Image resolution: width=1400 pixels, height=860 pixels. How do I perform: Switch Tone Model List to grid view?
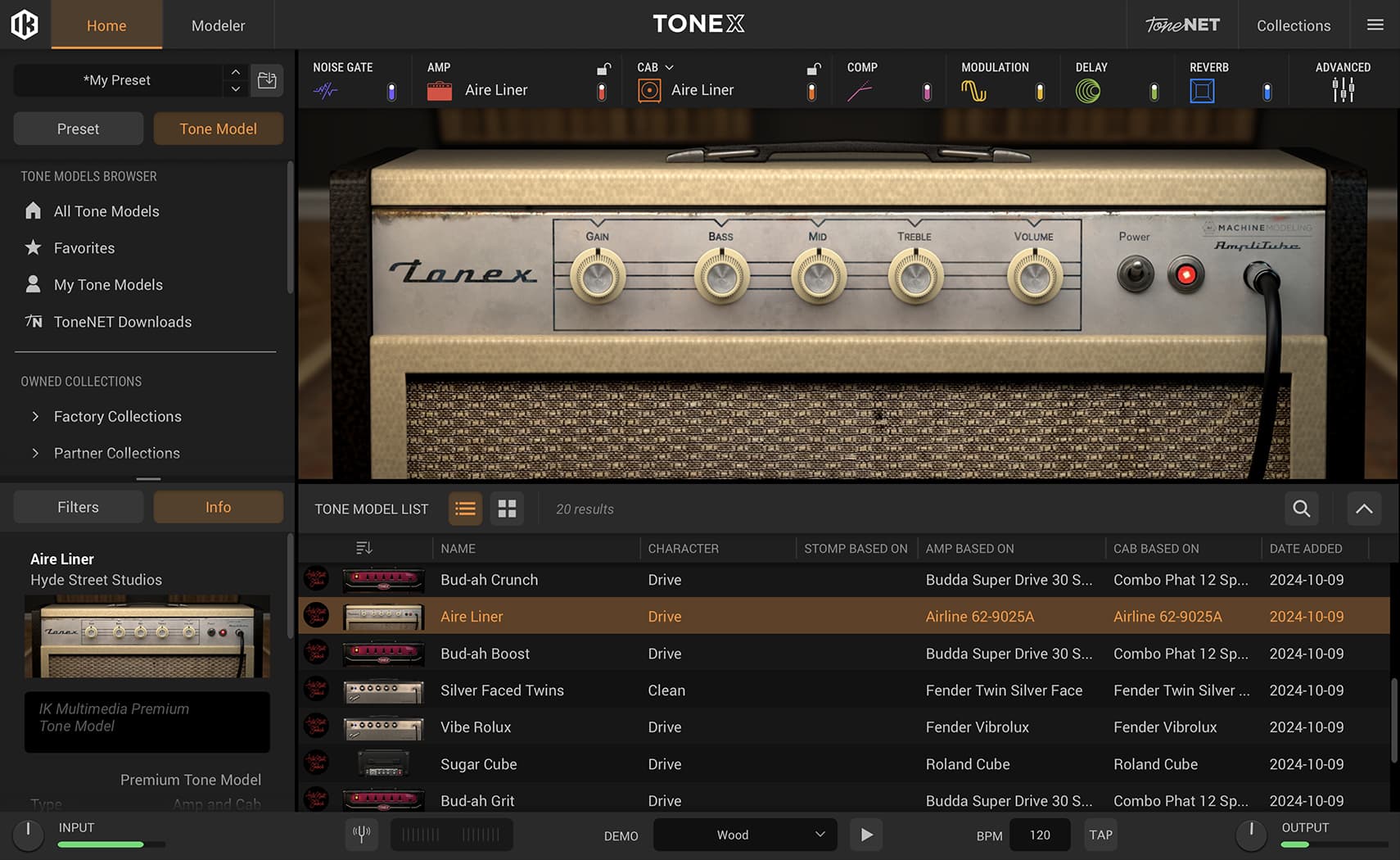coord(507,509)
